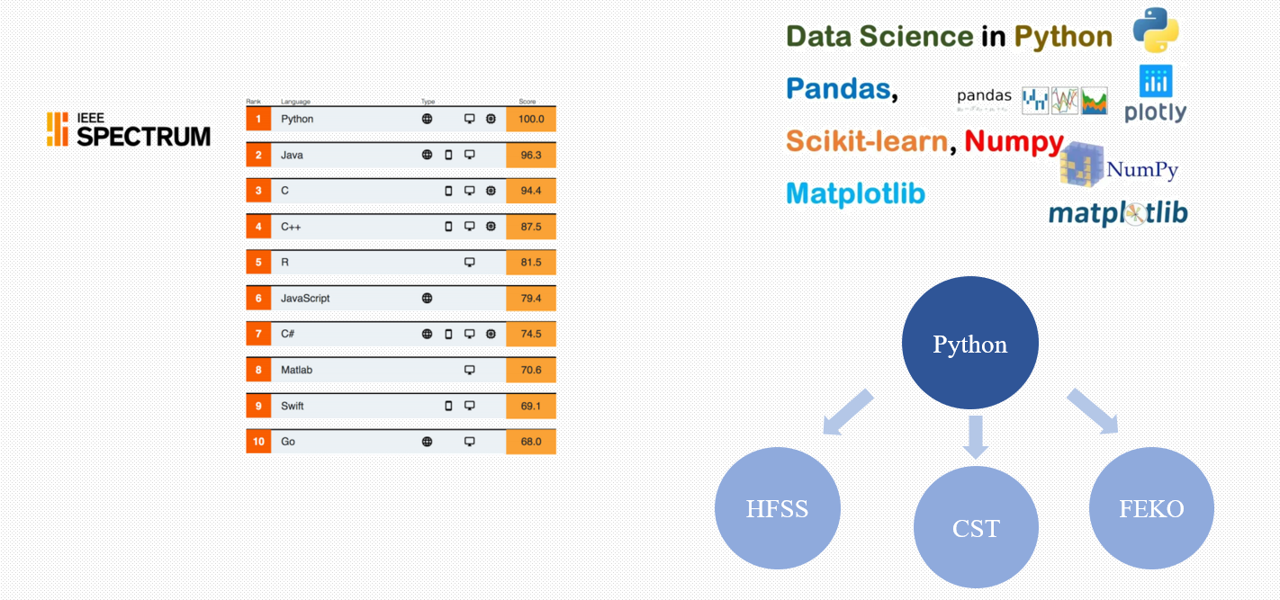
Task: Click the orange Scikit-learn heading text
Action: coord(866,141)
